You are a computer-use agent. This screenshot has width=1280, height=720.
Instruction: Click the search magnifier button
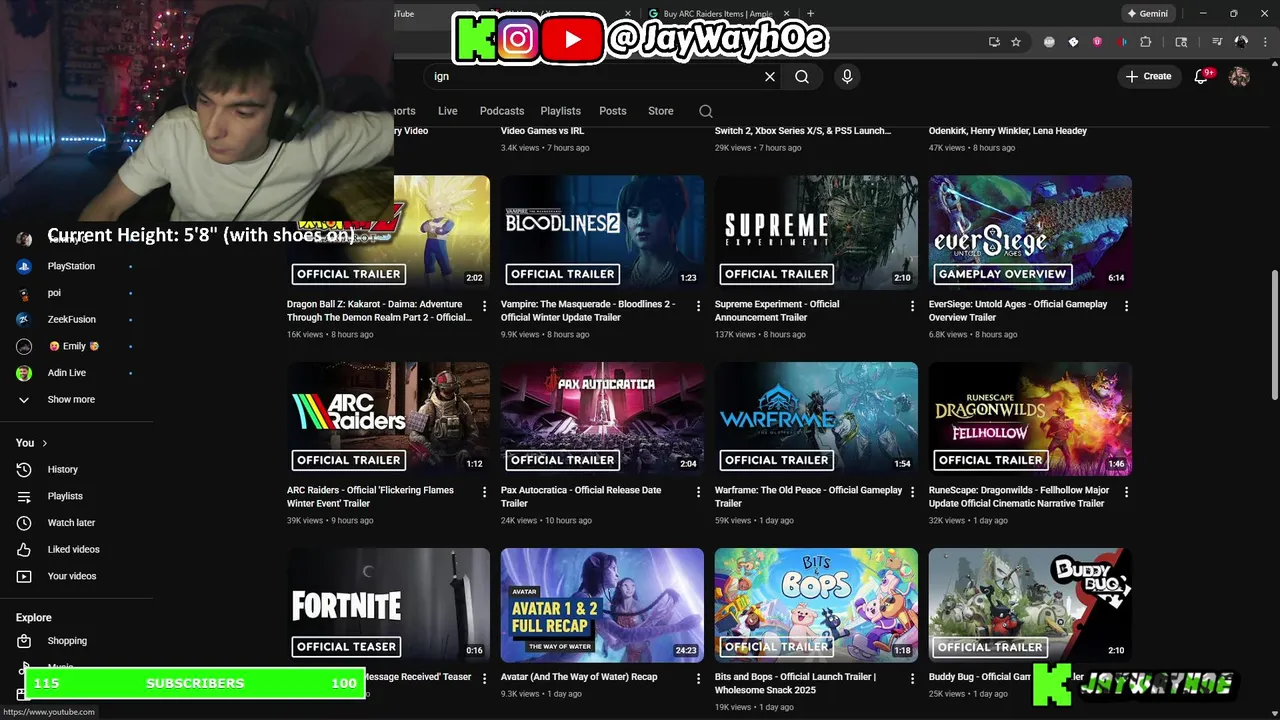802,76
